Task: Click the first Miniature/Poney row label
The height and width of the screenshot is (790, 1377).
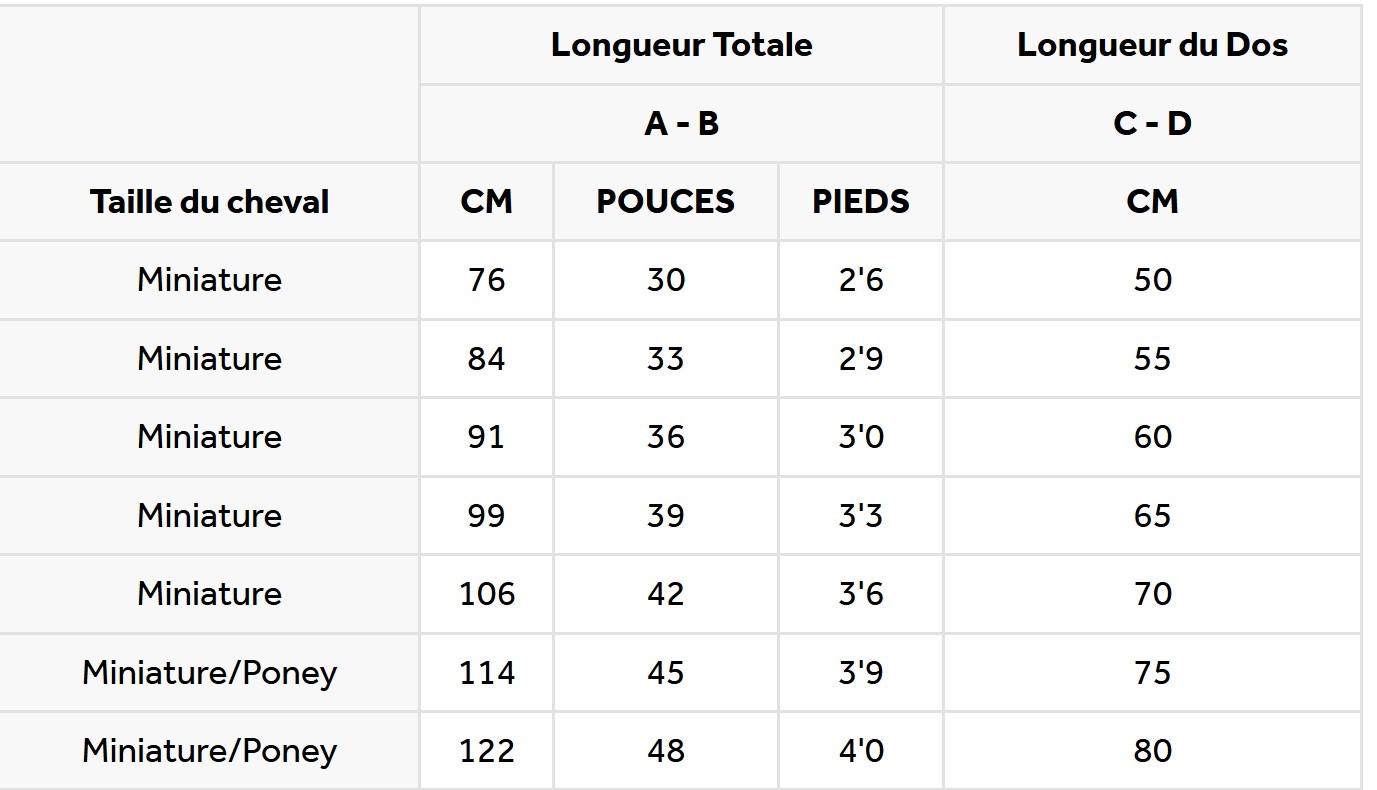Action: pos(209,673)
